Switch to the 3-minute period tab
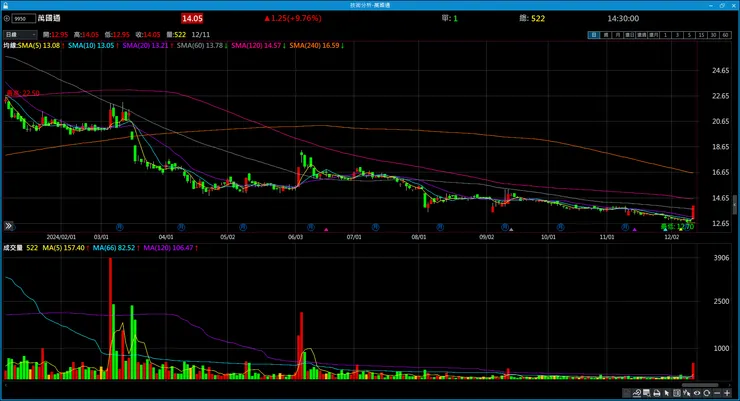Screen dimensions: 740x401 click(677, 35)
